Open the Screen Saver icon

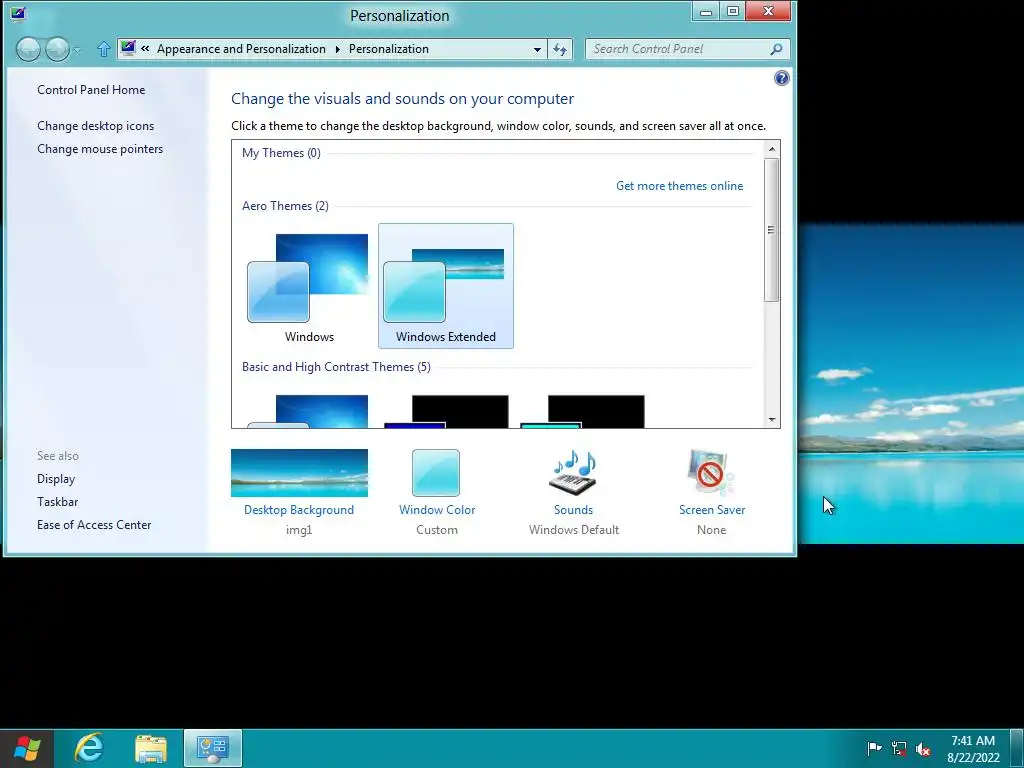(x=711, y=473)
